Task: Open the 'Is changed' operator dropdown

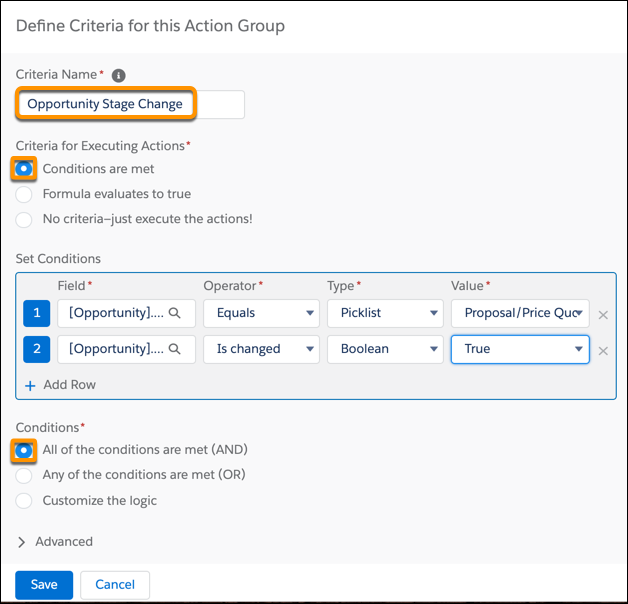Action: click(x=262, y=349)
